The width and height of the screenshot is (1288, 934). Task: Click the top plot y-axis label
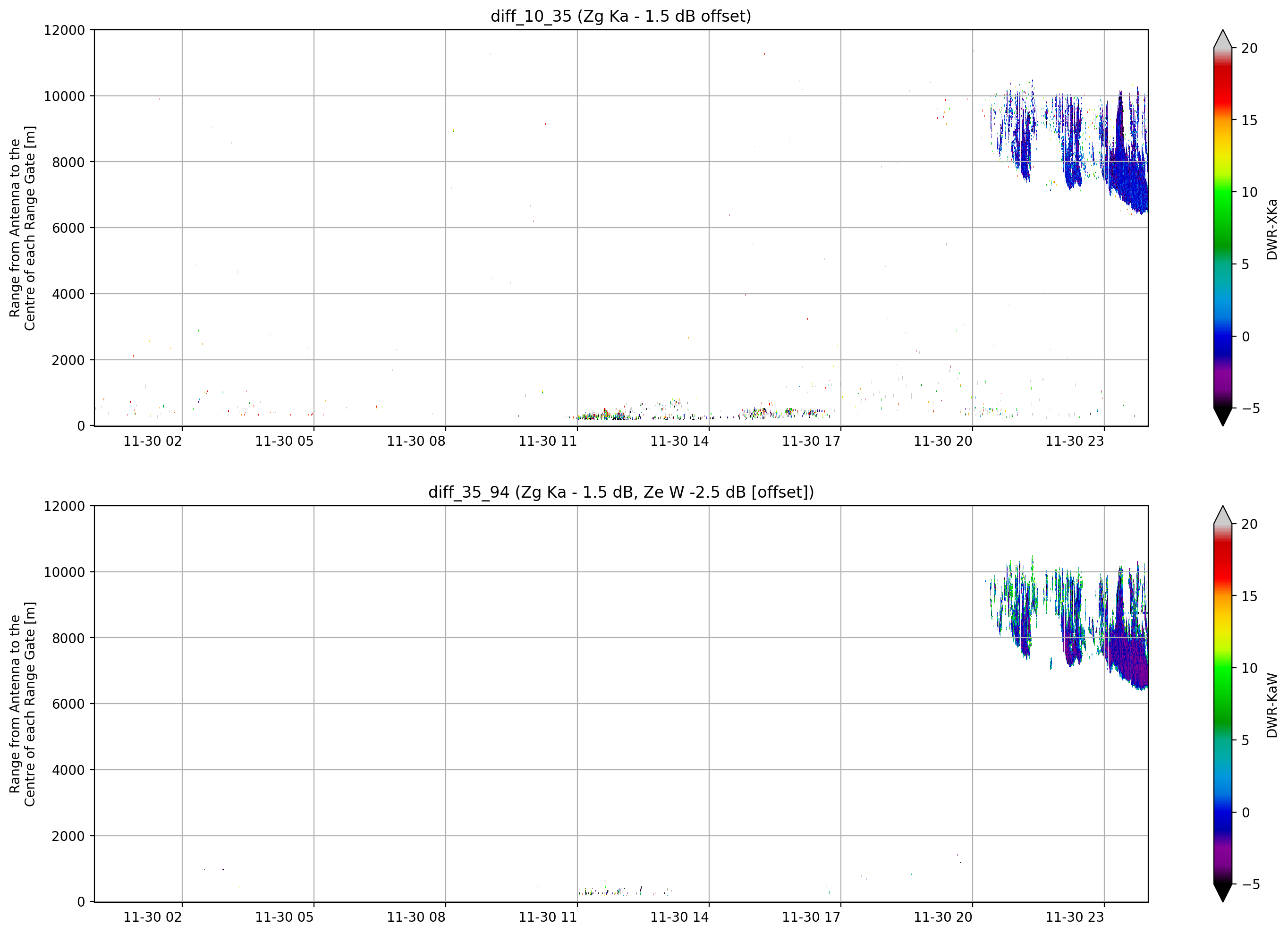click(x=22, y=228)
